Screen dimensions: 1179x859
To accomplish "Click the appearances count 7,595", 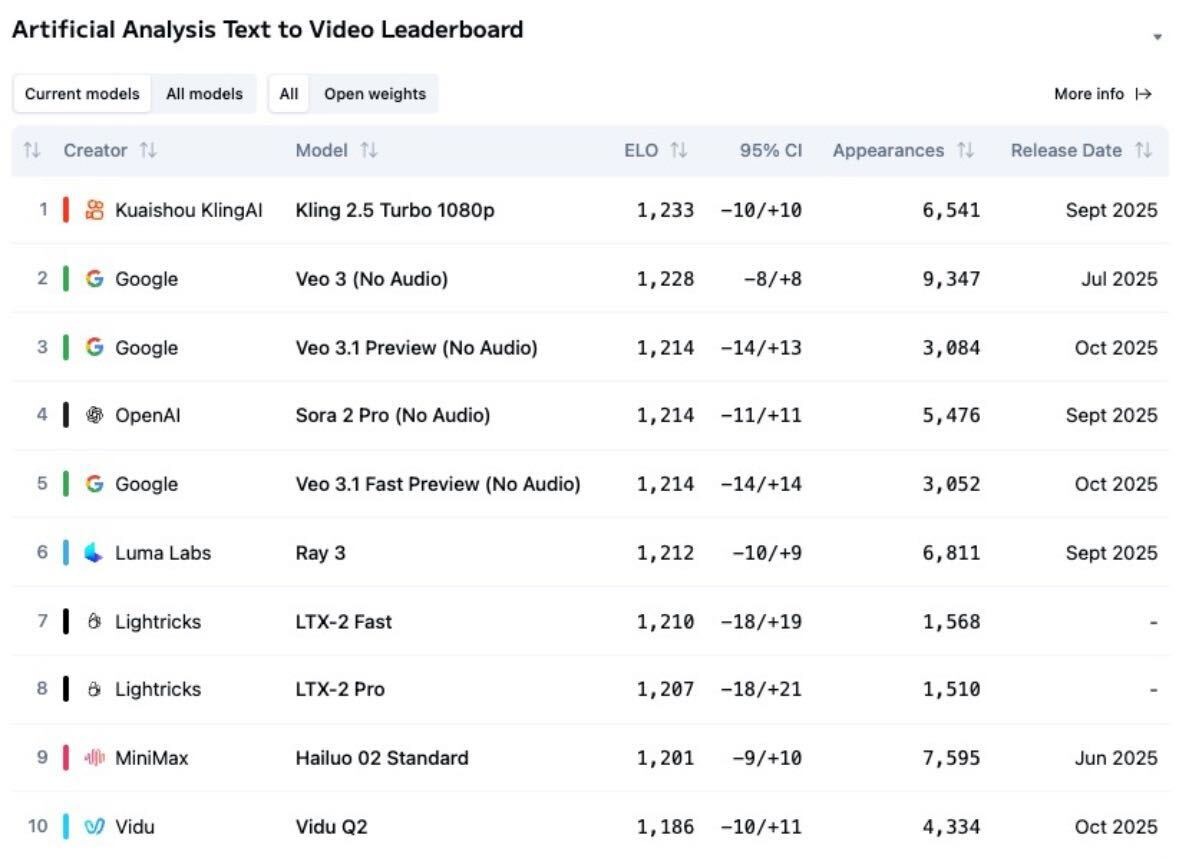I will coord(951,757).
